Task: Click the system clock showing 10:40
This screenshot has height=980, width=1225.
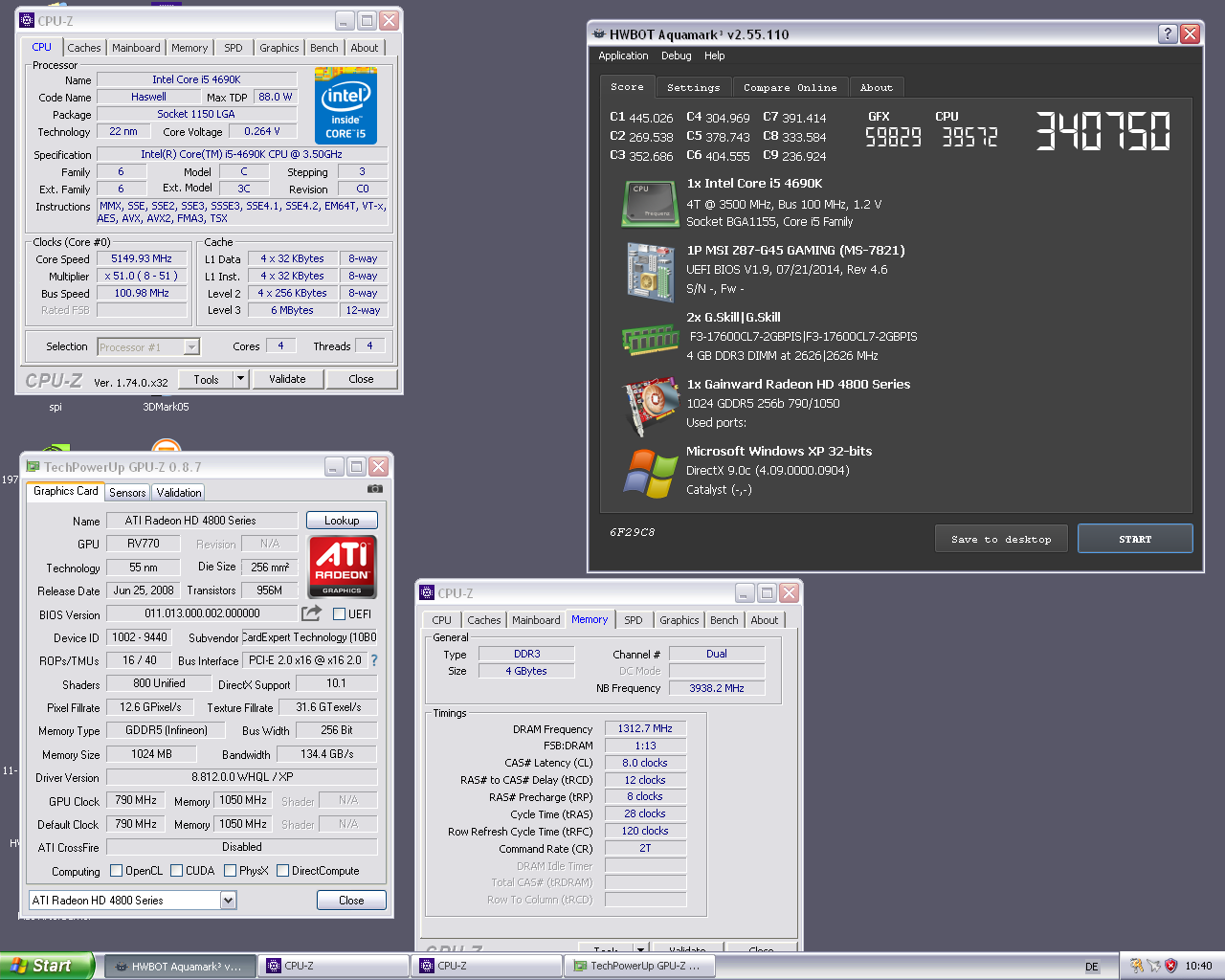Action: pos(1198,967)
